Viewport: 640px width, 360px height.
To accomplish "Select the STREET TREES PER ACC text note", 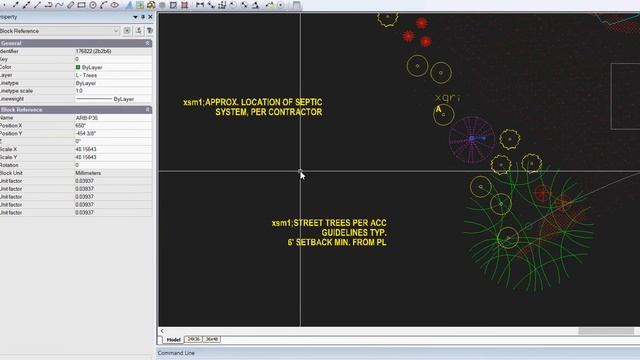I will click(329, 232).
